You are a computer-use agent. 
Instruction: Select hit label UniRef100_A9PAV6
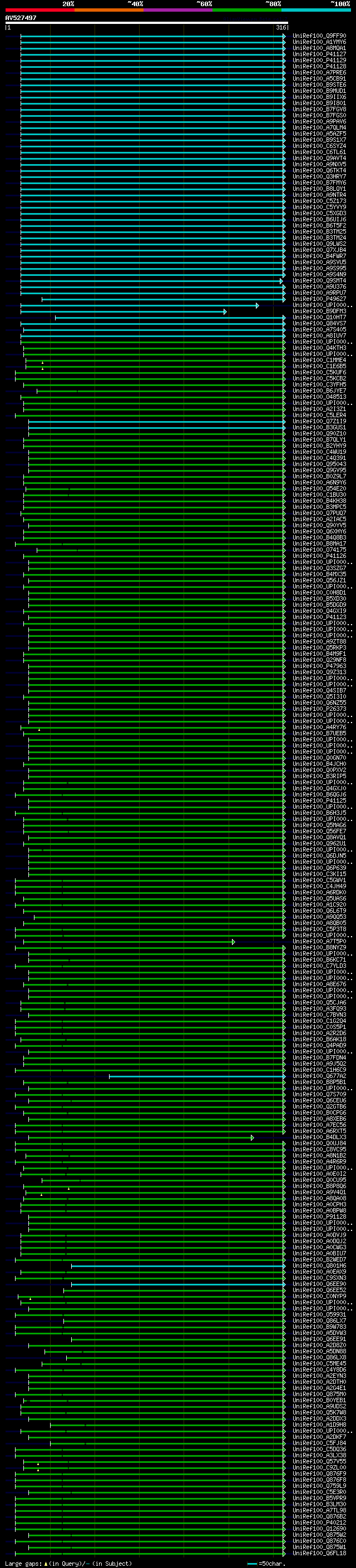[319, 122]
